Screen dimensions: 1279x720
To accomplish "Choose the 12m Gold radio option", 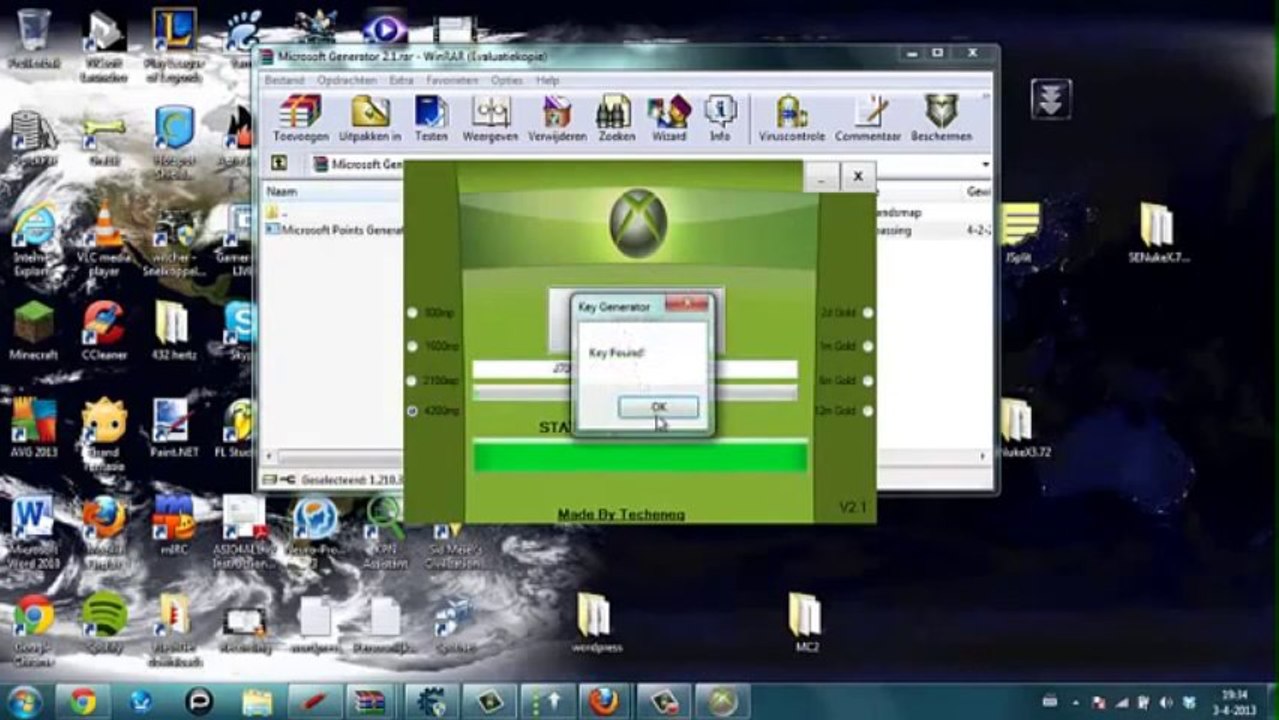I will (x=868, y=410).
